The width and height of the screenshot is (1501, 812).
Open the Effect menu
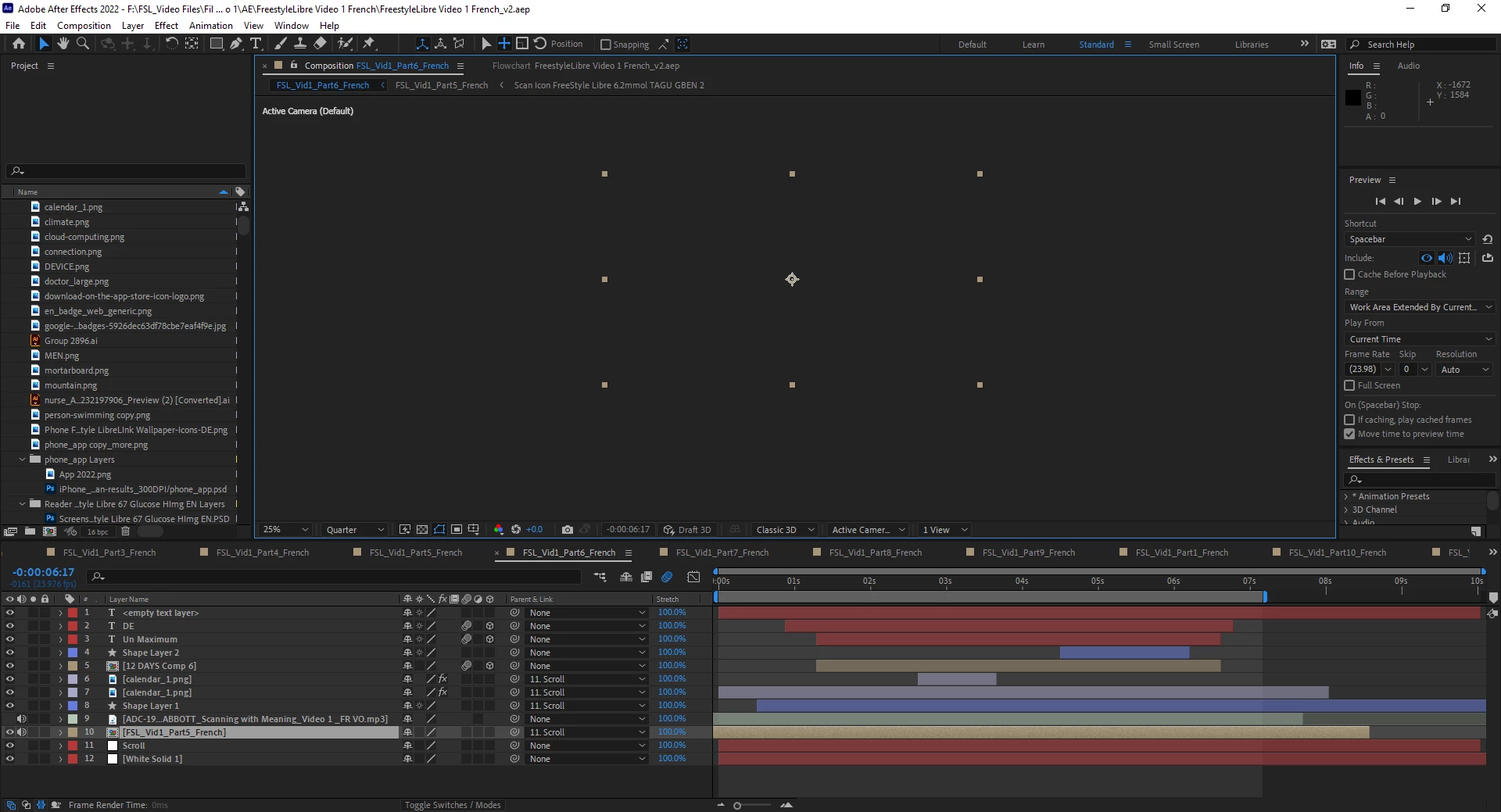pyautogui.click(x=166, y=26)
